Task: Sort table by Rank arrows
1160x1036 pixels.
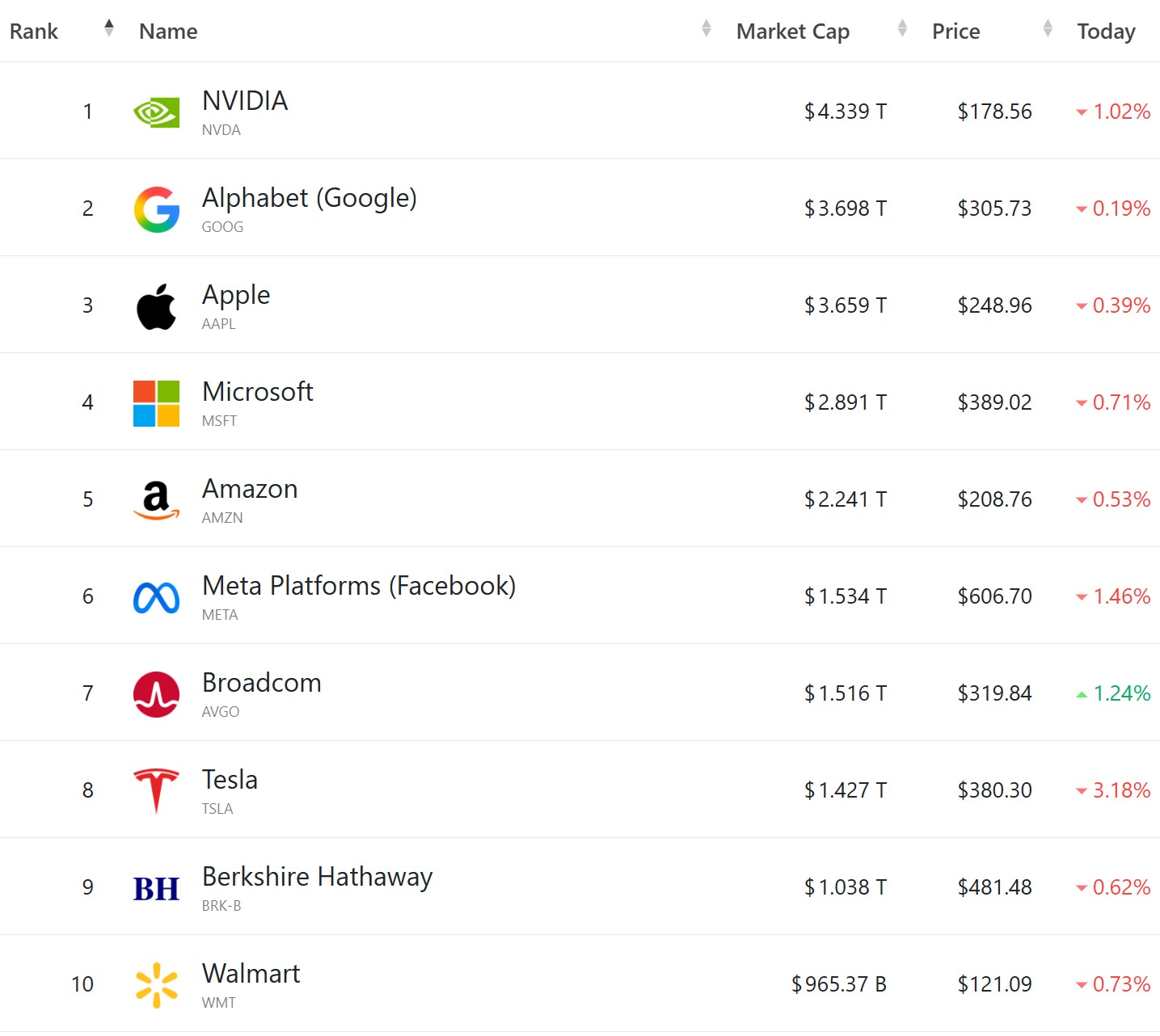Action: [109, 28]
